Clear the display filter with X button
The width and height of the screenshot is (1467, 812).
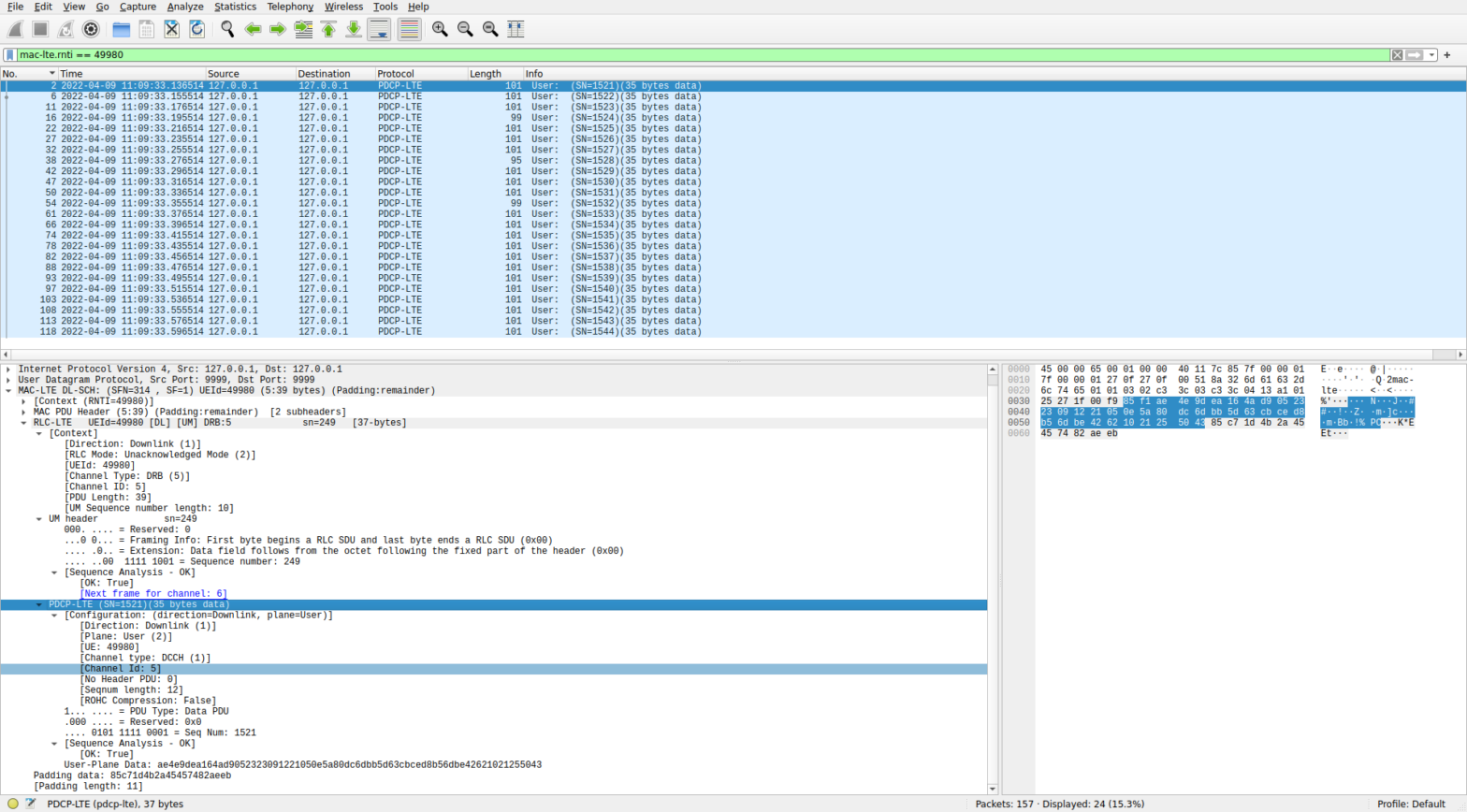[x=1397, y=55]
